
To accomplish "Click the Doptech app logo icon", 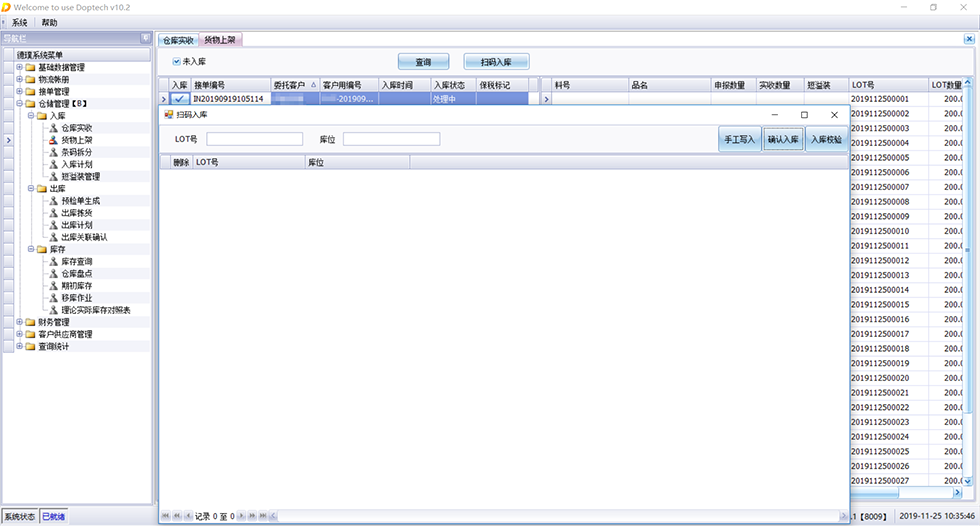I will click(x=6, y=7).
